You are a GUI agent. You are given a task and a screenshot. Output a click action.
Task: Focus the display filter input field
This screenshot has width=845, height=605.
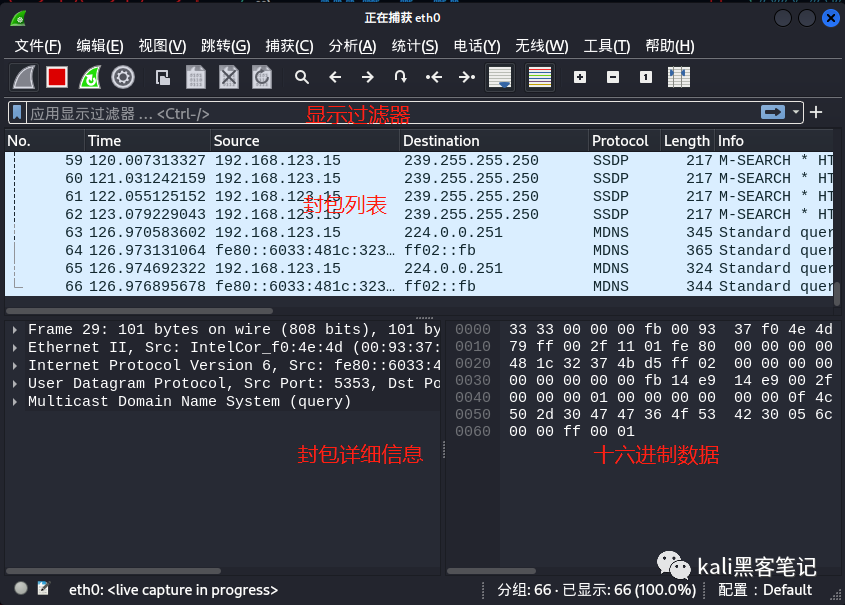pos(392,113)
